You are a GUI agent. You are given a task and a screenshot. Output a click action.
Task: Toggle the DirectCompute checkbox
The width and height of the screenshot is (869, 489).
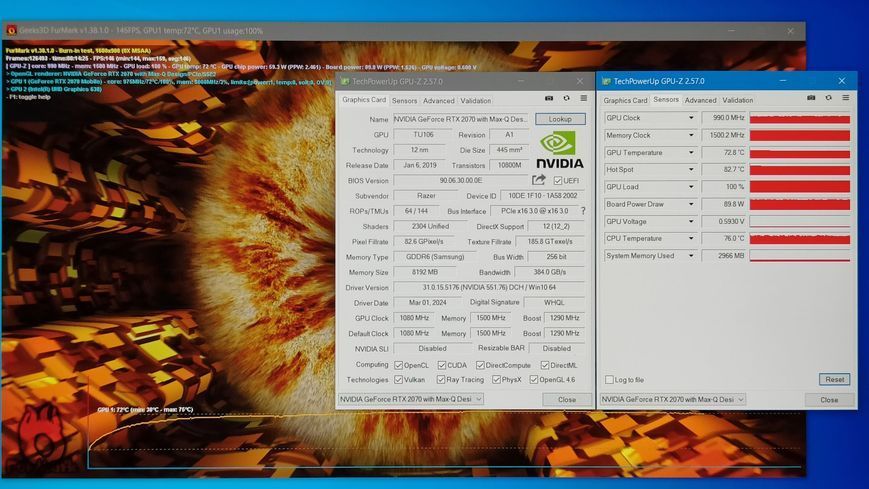480,365
